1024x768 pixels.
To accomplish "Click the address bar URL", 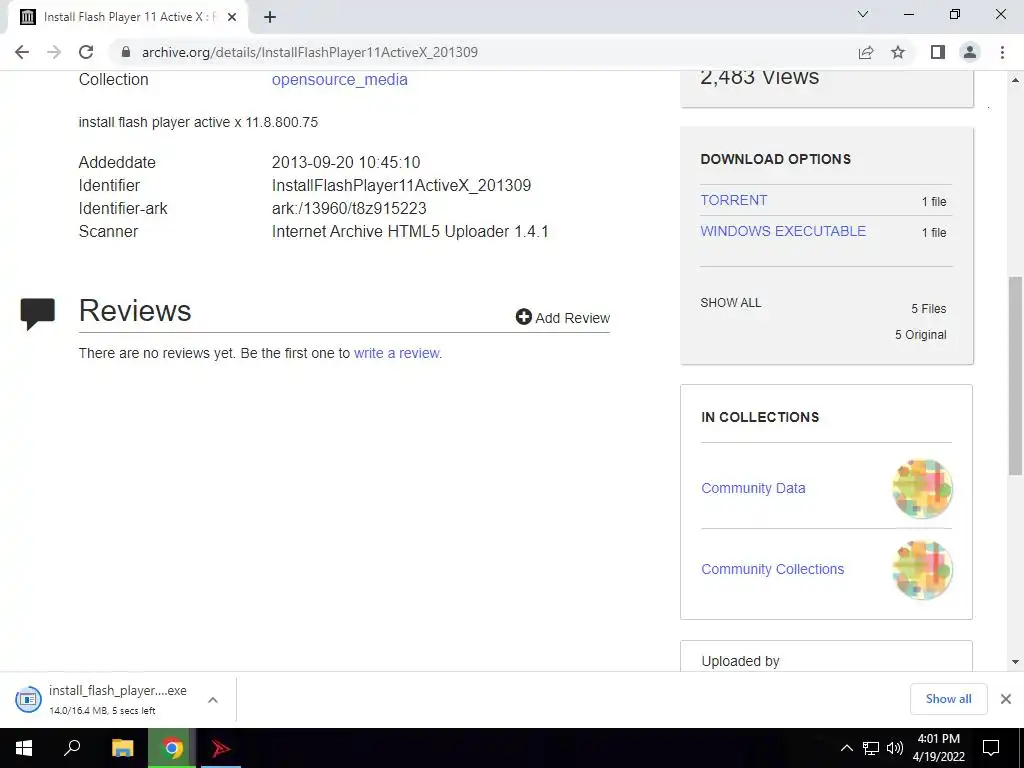I will tap(310, 52).
